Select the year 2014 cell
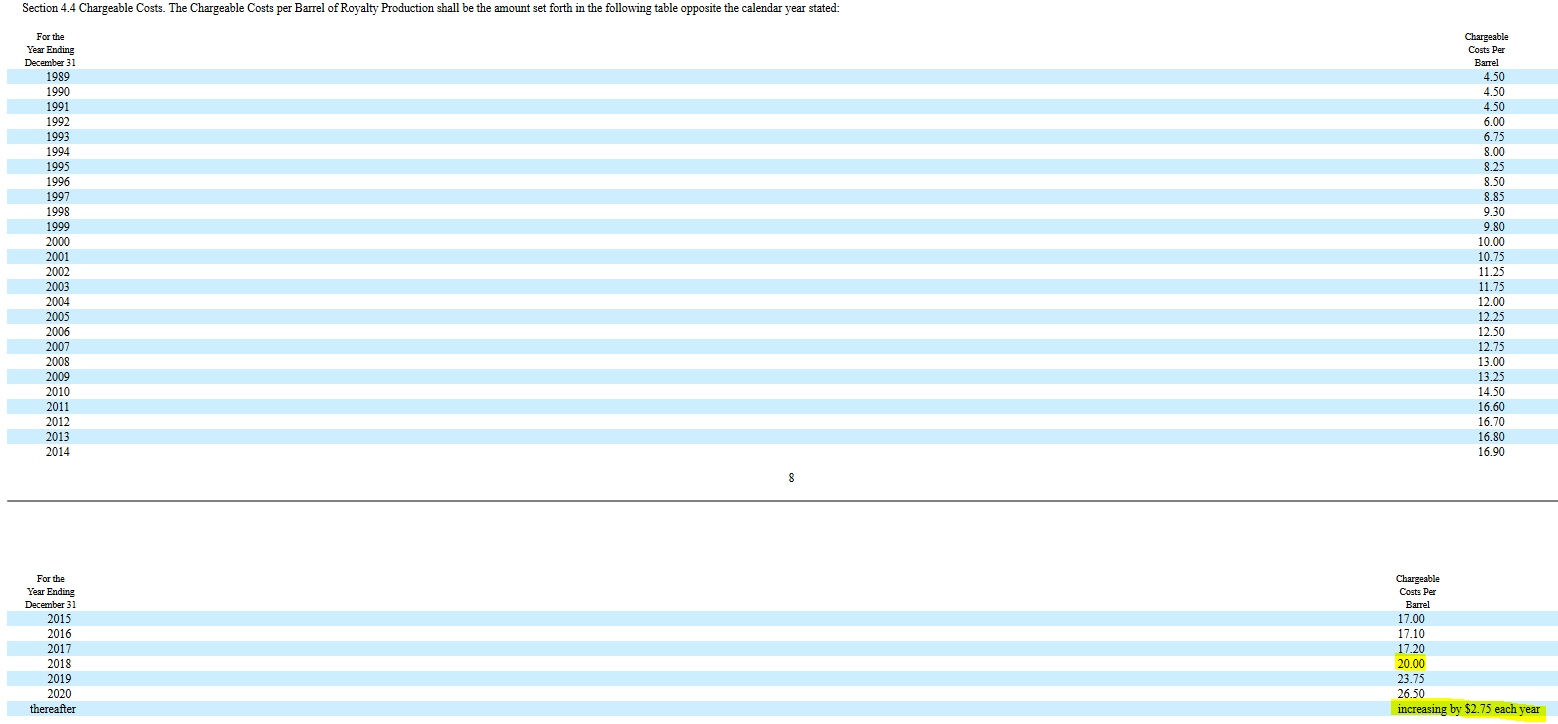Viewport: 1558px width, 724px height. click(58, 451)
